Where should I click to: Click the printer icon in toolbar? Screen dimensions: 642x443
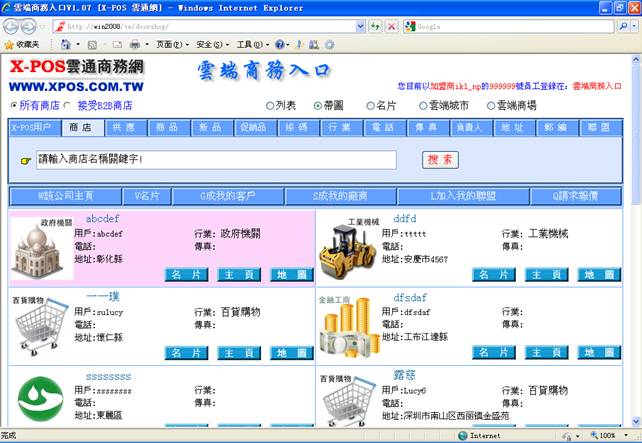(x=134, y=45)
